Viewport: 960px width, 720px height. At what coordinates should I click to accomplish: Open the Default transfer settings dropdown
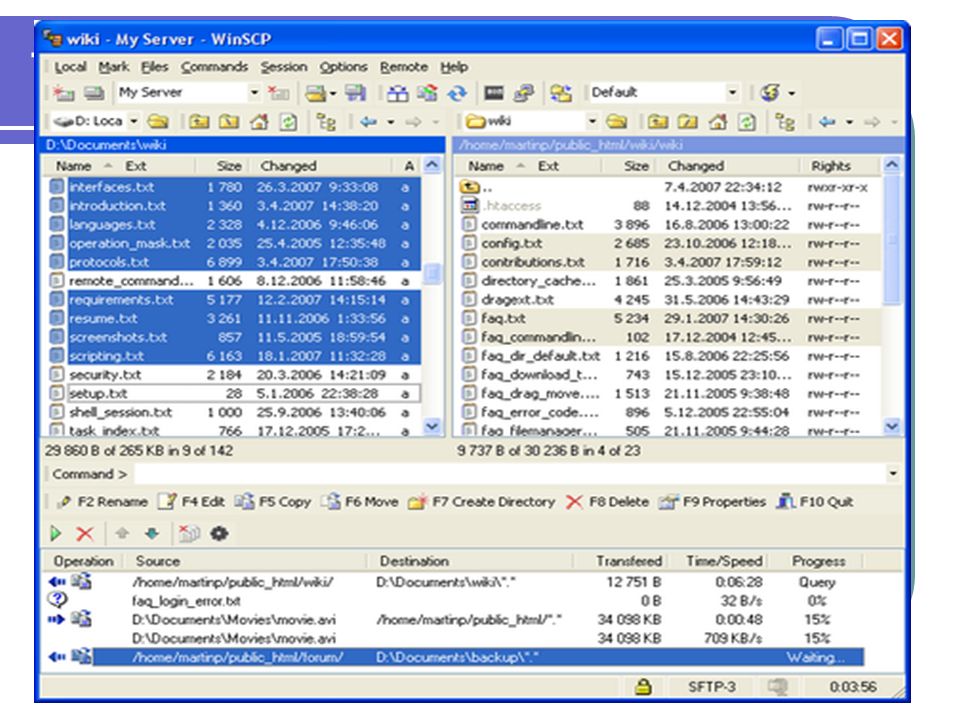point(732,93)
